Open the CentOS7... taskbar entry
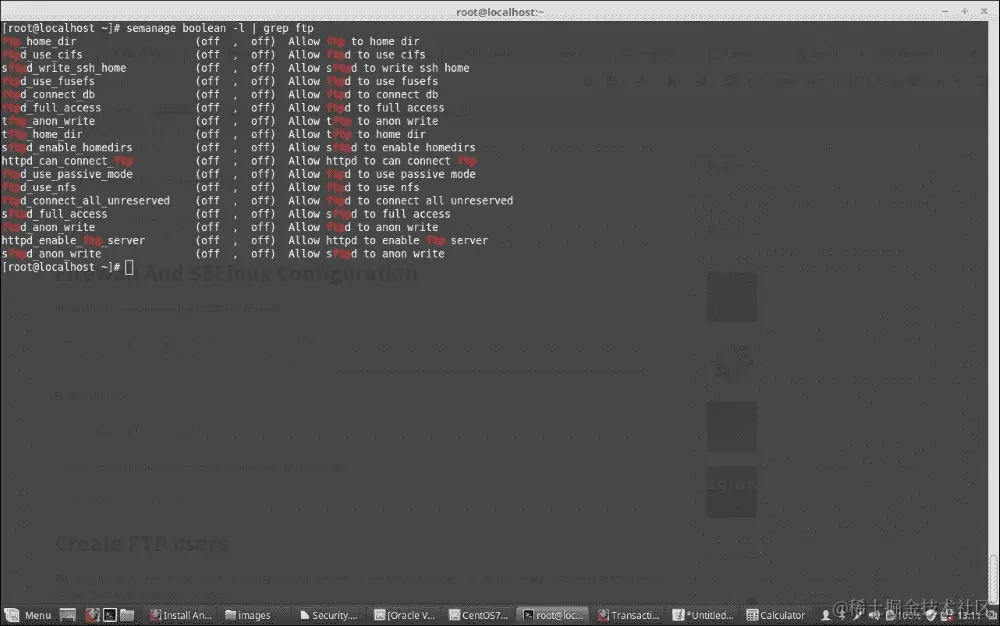The width and height of the screenshot is (1000, 626). (x=478, y=615)
